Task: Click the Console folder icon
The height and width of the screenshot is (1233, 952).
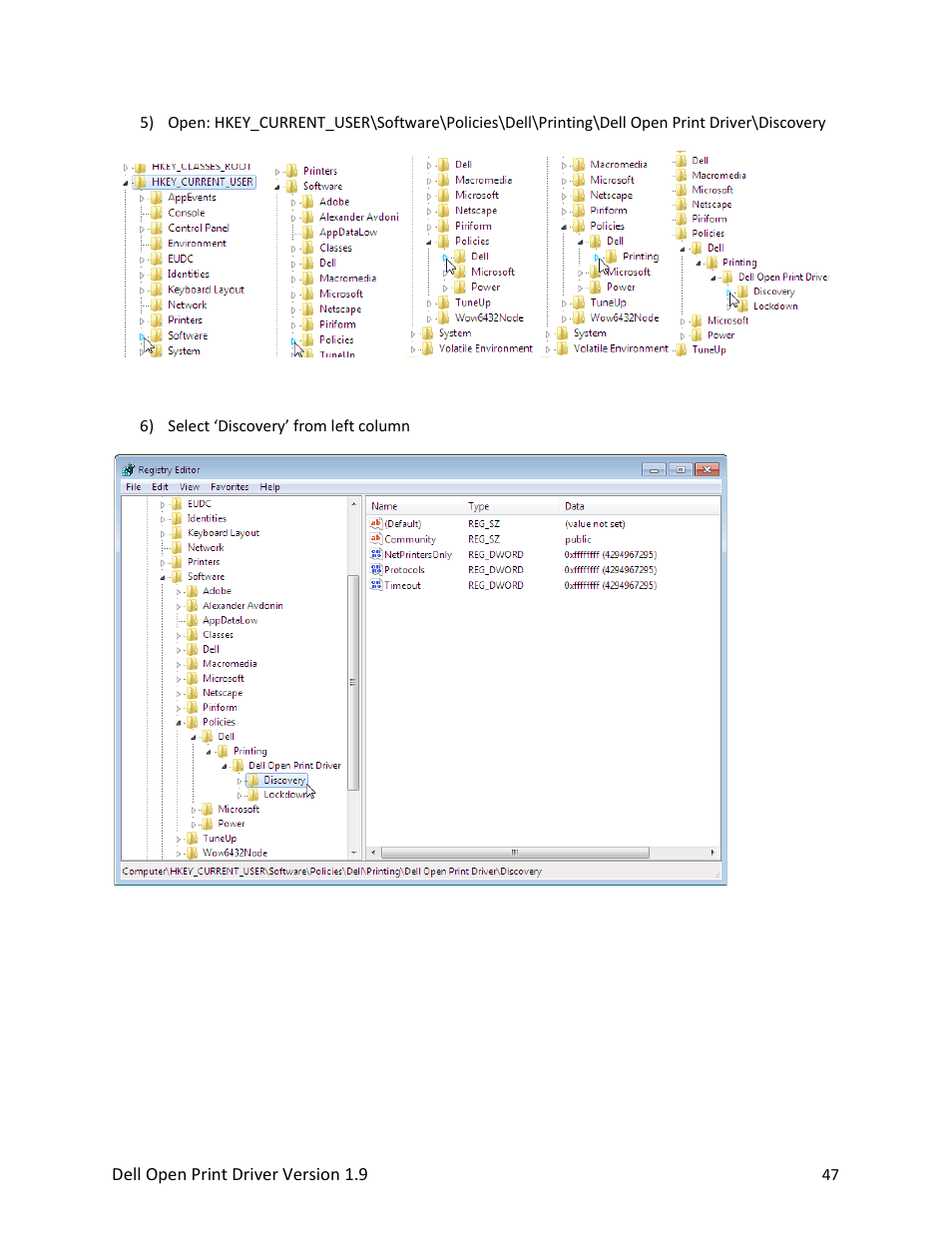Action: pos(157,213)
